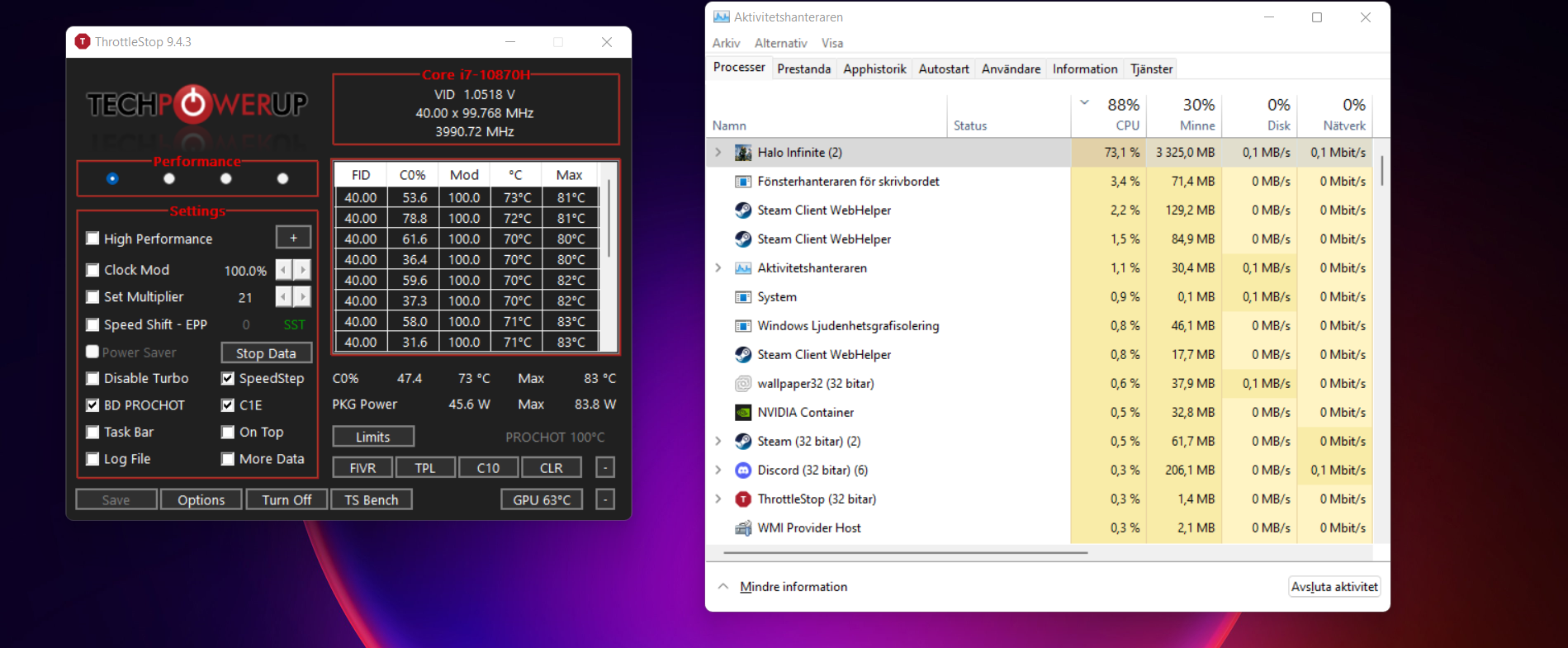Click the ThrottleStop (32 bitar) process icon
1568x648 pixels.
click(743, 499)
